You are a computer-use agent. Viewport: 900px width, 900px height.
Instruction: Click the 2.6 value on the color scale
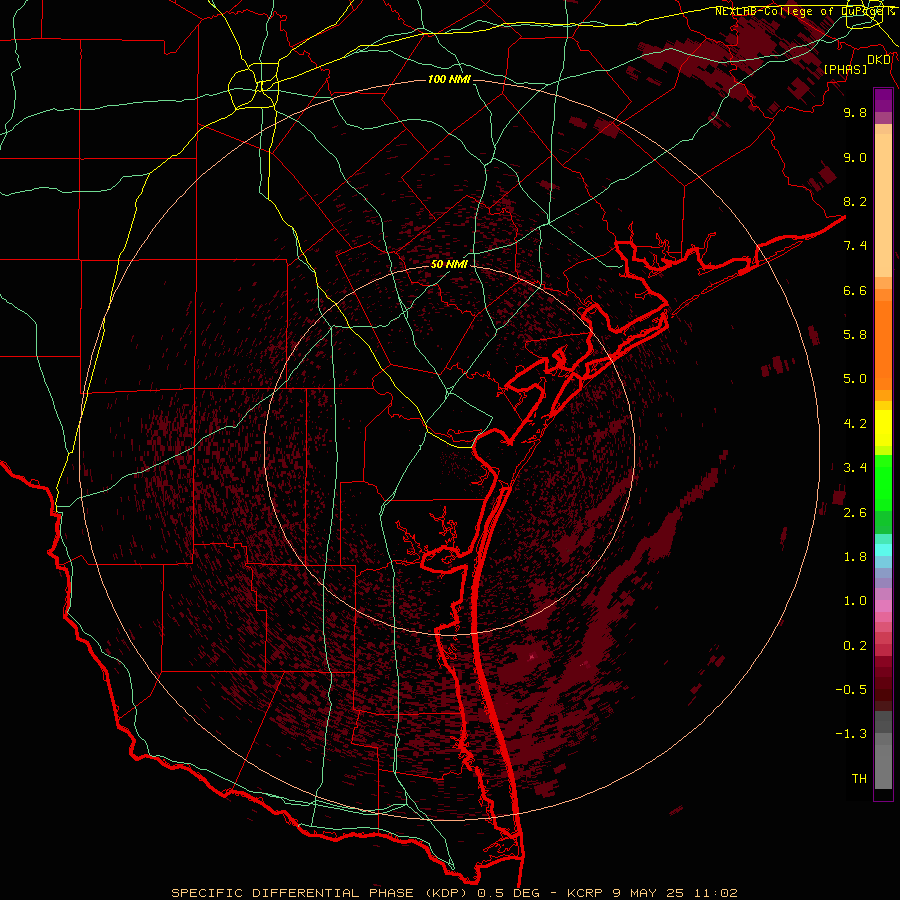click(855, 513)
